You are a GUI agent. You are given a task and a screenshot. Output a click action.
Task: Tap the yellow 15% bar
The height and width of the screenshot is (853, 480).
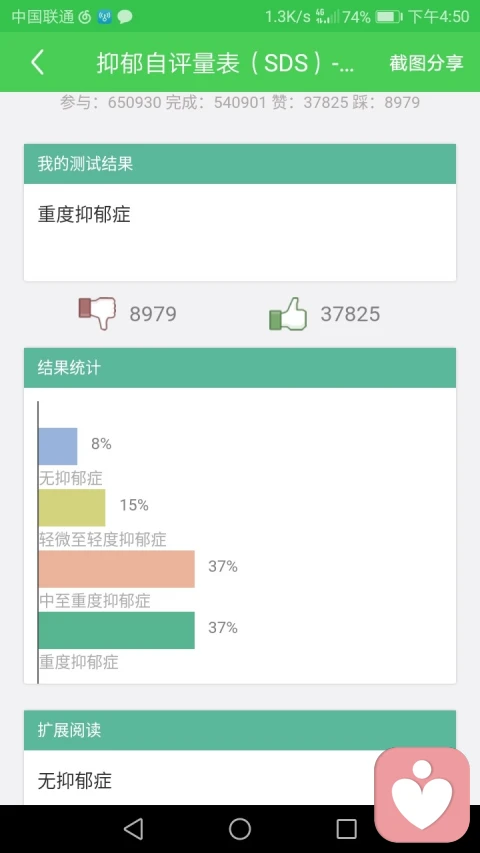(72, 508)
